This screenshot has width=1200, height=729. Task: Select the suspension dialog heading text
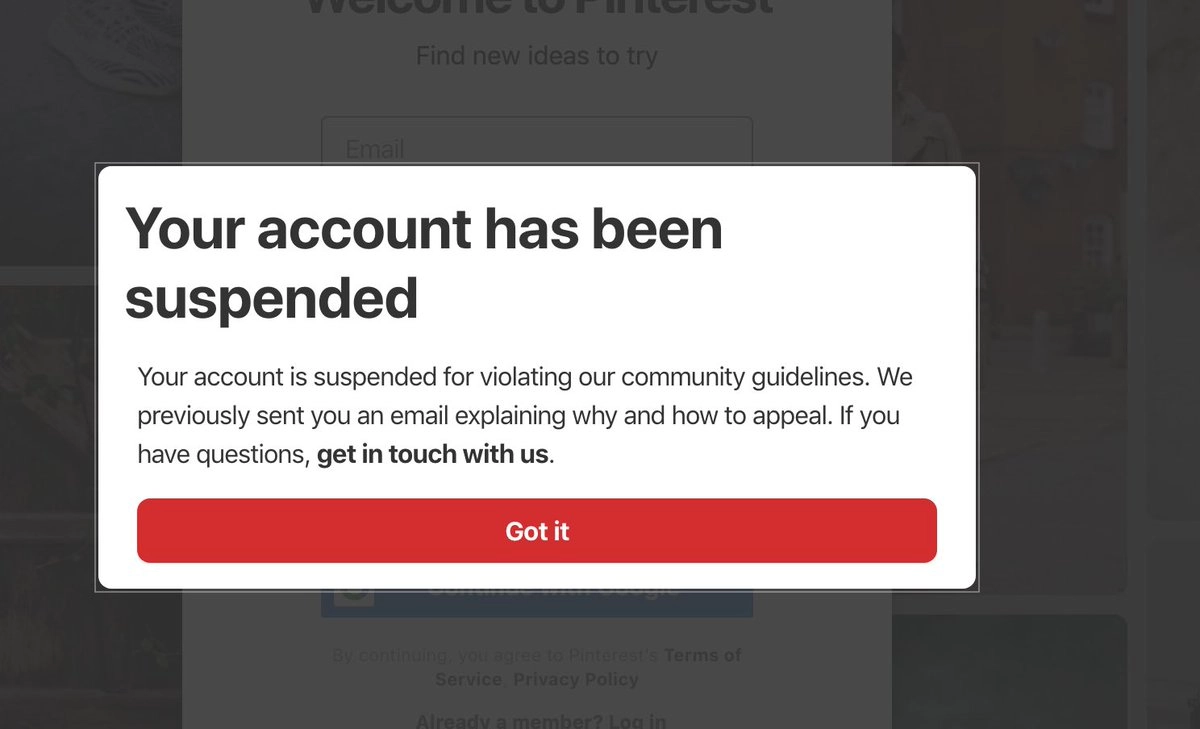coord(423,262)
